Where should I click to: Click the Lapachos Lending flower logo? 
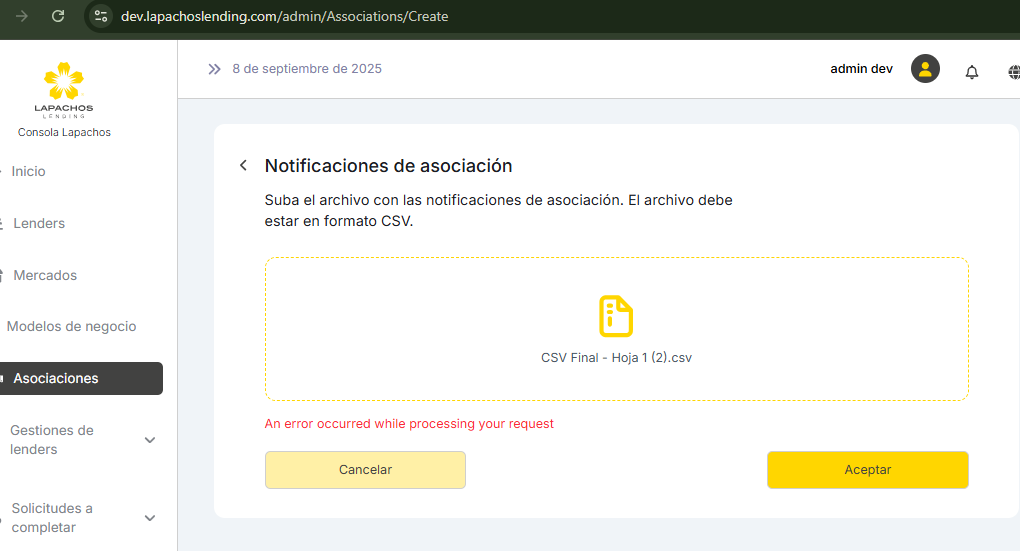(64, 82)
